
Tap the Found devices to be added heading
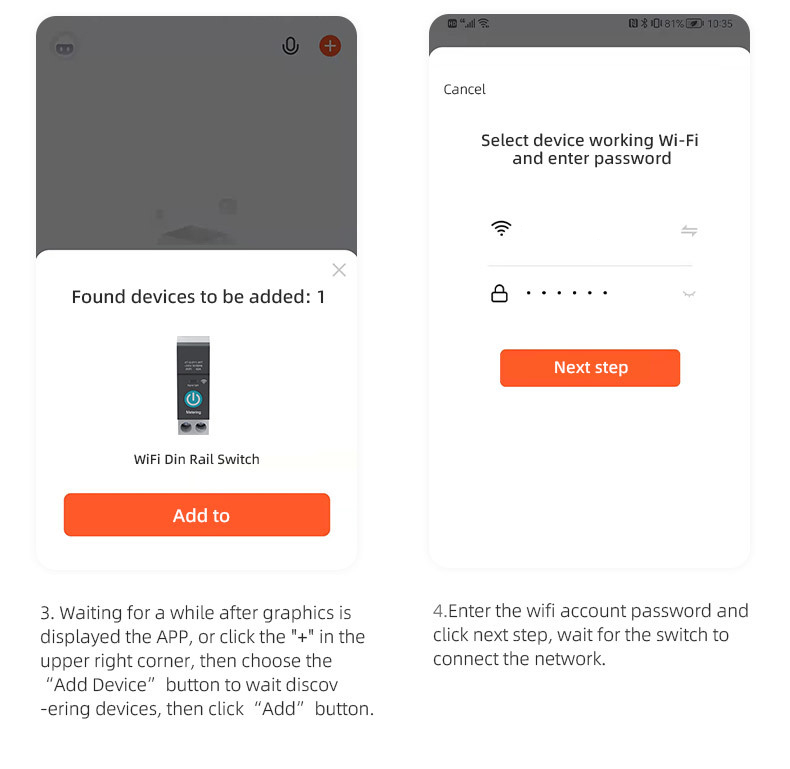pyautogui.click(x=198, y=297)
